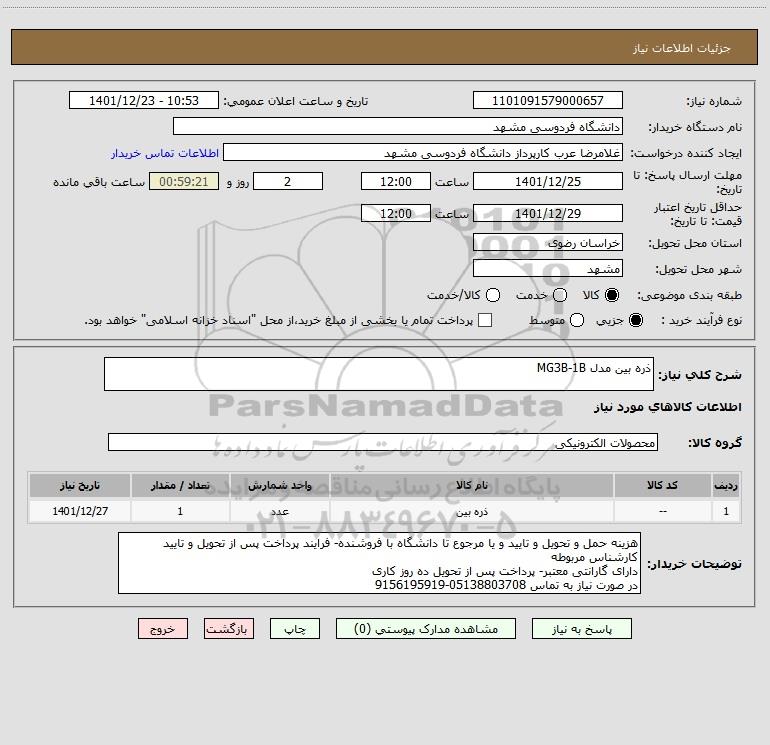Click table cell ذره بین
The width and height of the screenshot is (770, 745).
click(x=471, y=511)
